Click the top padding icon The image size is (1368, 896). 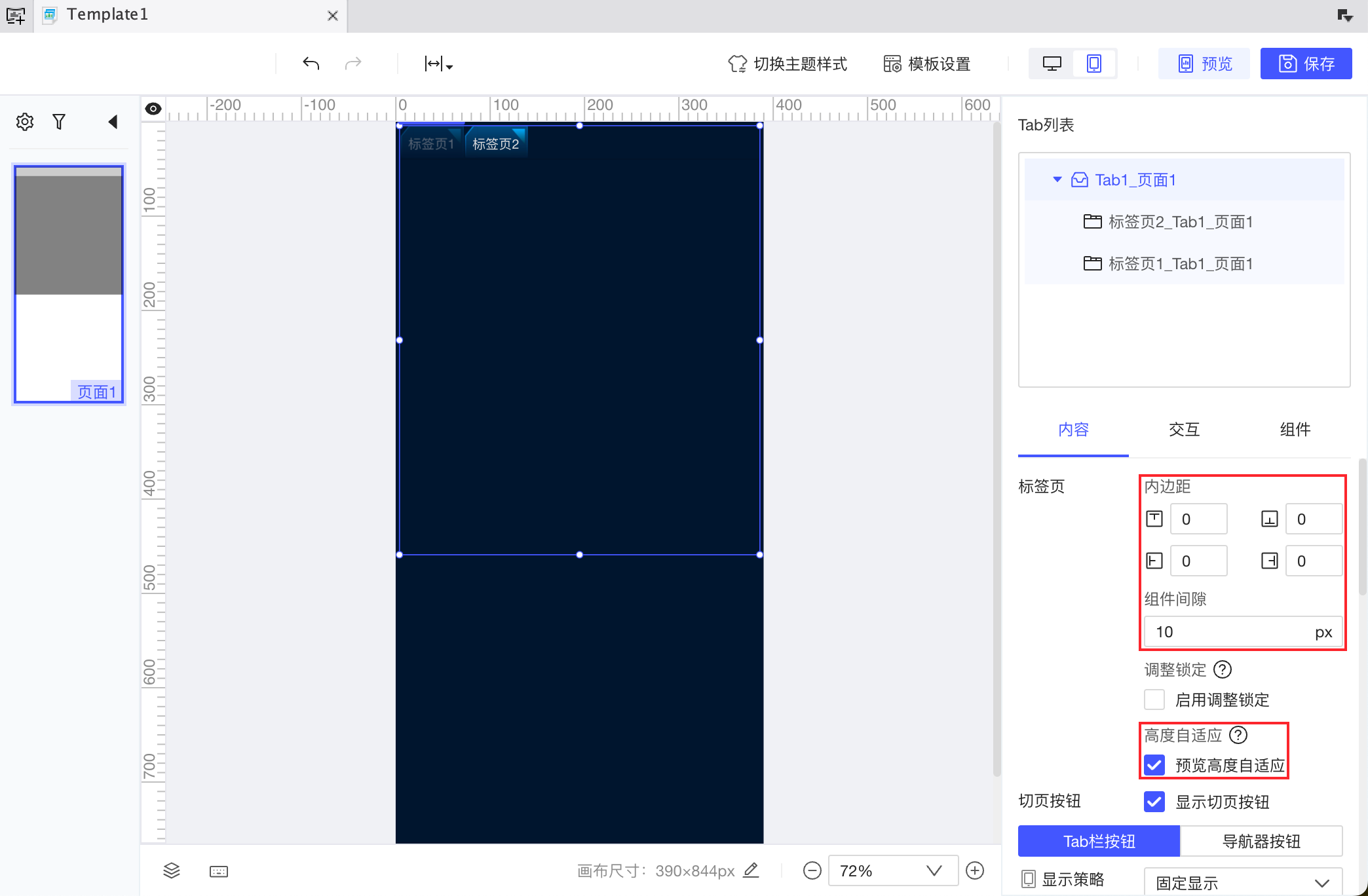click(1154, 519)
